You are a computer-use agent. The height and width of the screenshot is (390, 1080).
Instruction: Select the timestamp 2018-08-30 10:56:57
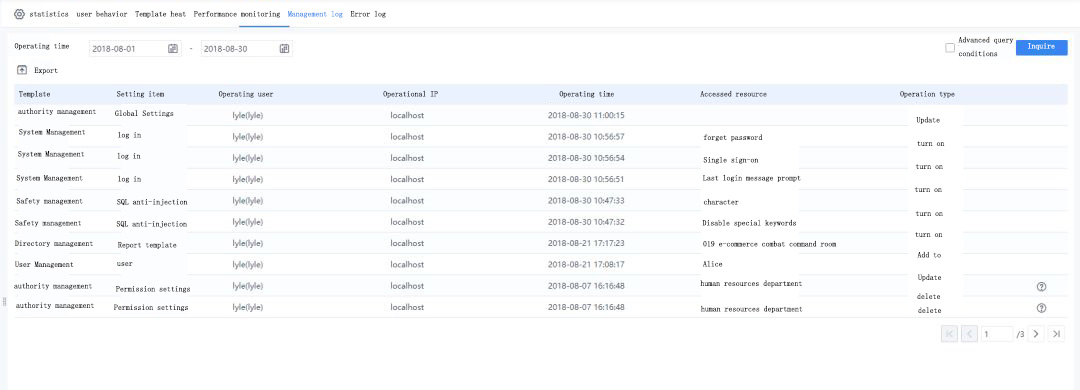pyautogui.click(x=586, y=136)
